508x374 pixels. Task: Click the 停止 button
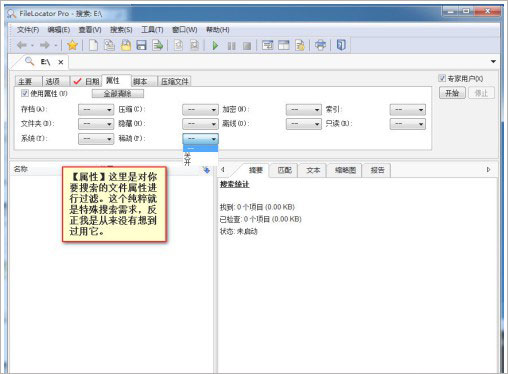click(481, 93)
